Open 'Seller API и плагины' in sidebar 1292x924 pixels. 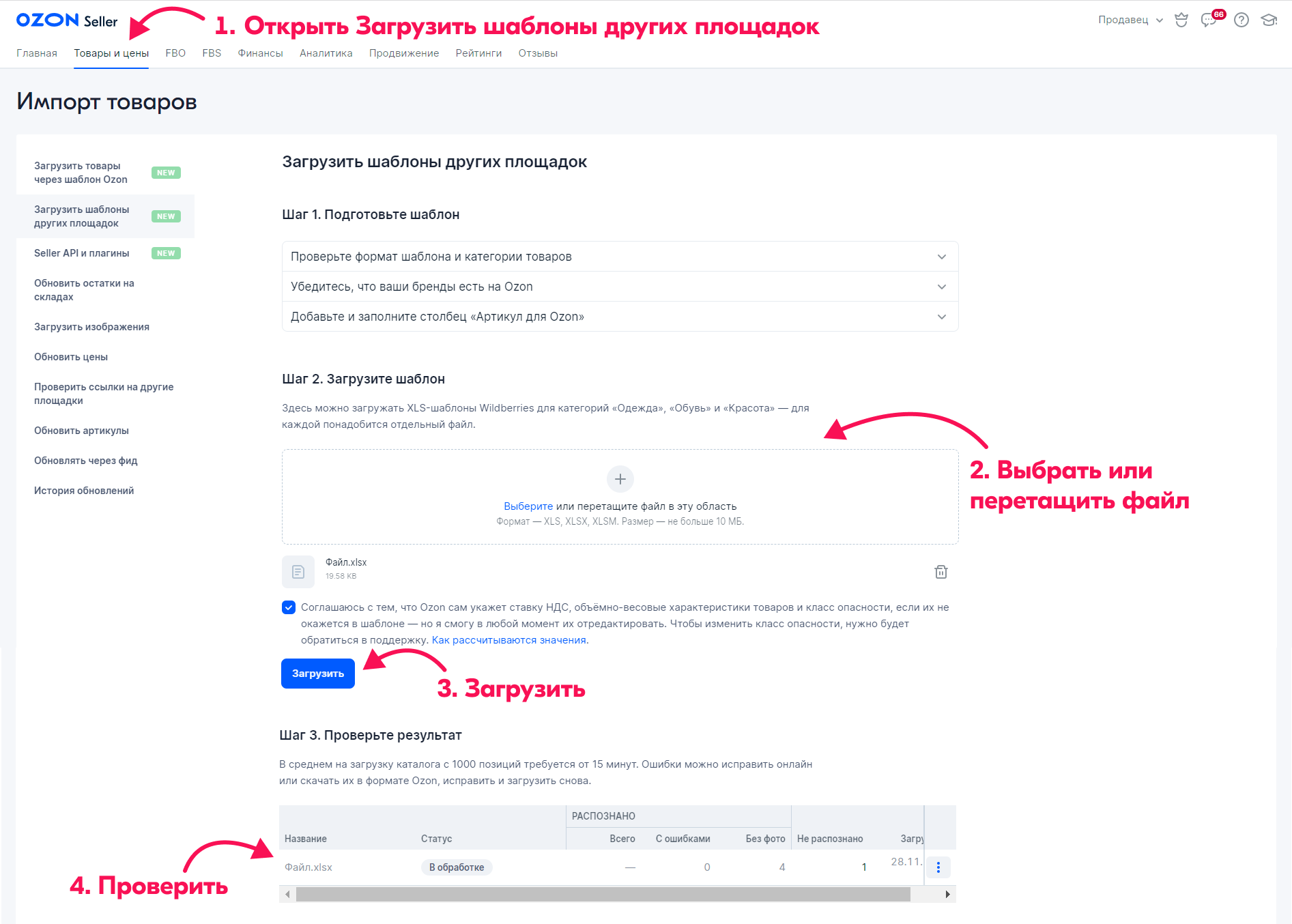point(106,253)
